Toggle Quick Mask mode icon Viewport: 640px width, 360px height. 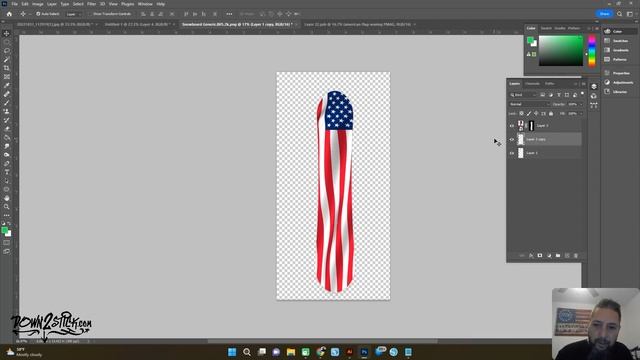click(x=7, y=243)
